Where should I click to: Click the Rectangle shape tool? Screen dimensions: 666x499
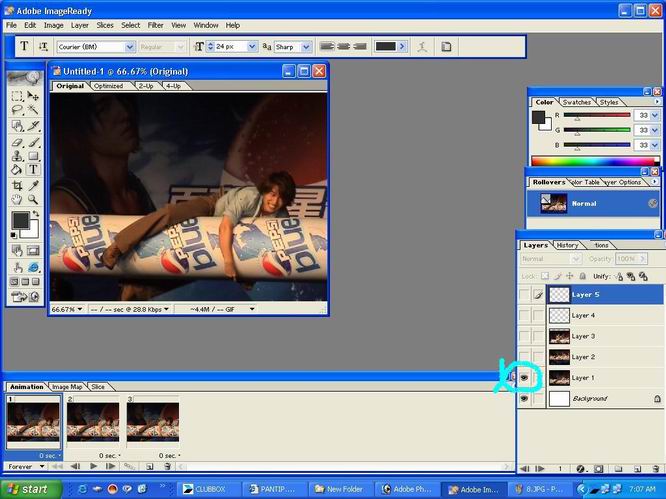click(x=33, y=155)
